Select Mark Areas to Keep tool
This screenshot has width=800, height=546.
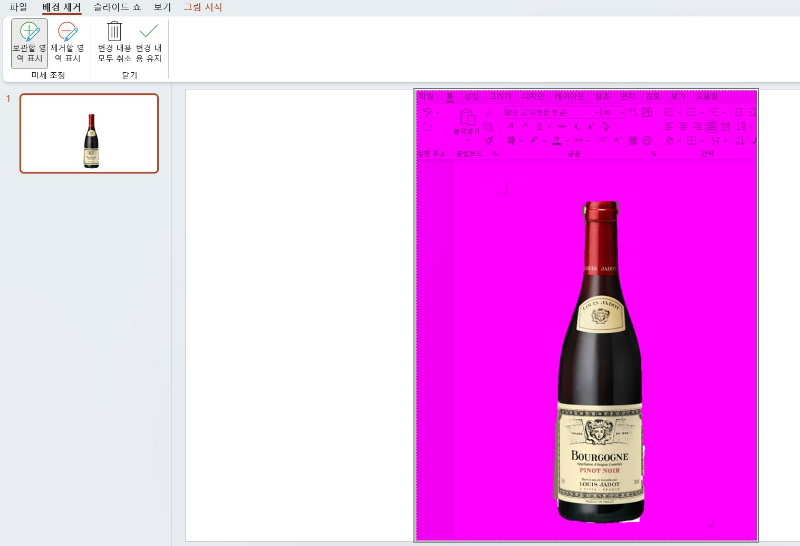(x=30, y=43)
